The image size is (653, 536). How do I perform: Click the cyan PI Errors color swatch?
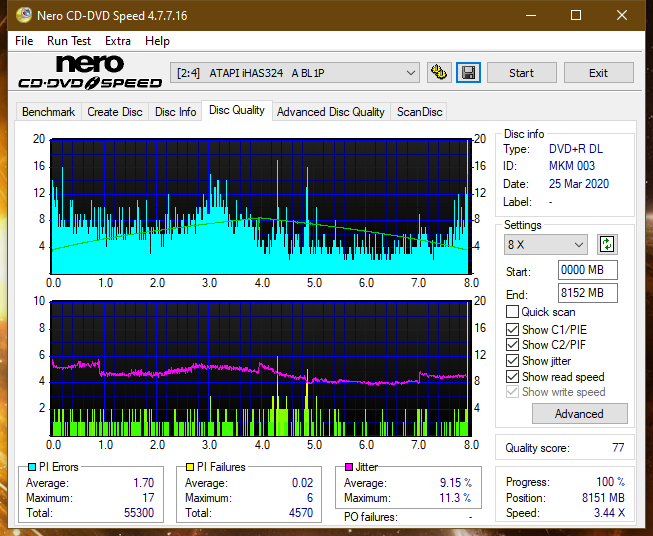coord(32,467)
